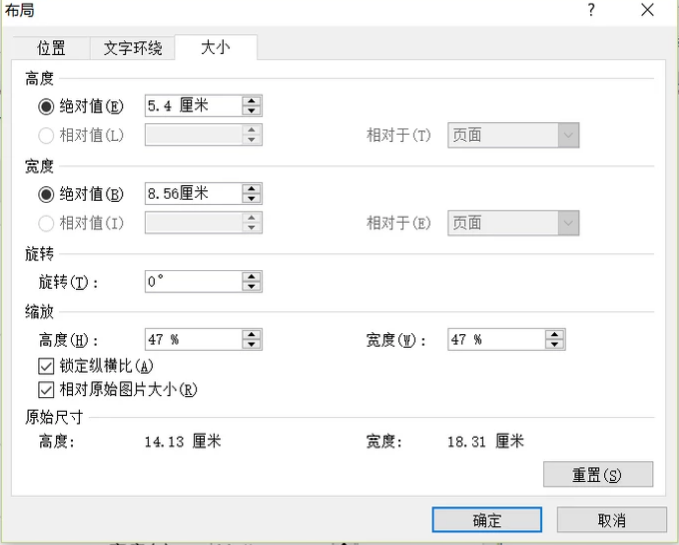Click scale width field showing 47 %
This screenshot has width=679, height=545.
496,339
